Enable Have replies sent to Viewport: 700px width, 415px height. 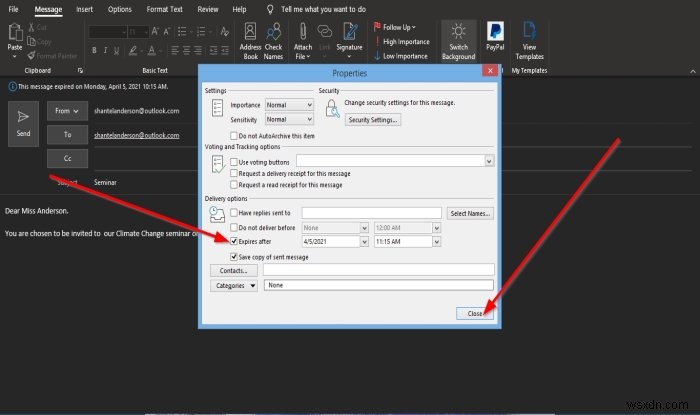click(233, 213)
